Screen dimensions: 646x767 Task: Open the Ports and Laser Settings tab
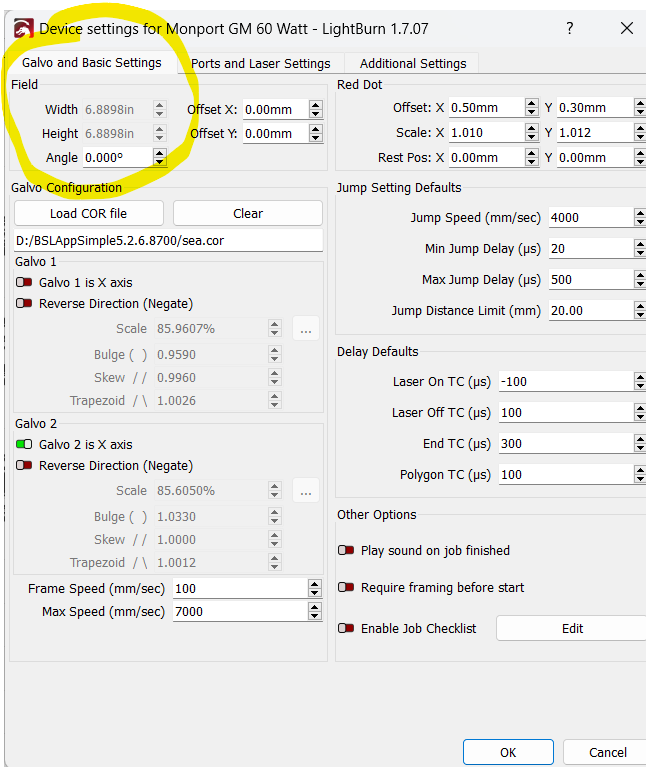(x=261, y=64)
